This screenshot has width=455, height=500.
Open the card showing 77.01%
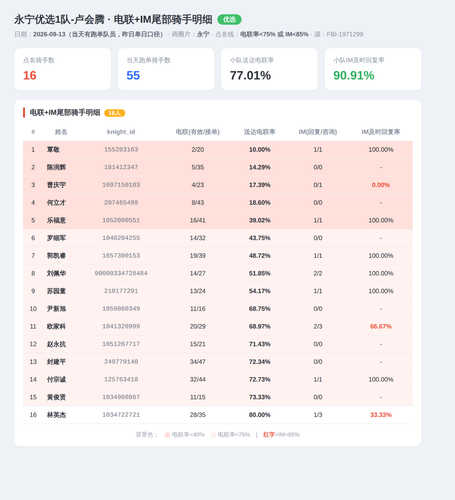pyautogui.click(x=269, y=69)
